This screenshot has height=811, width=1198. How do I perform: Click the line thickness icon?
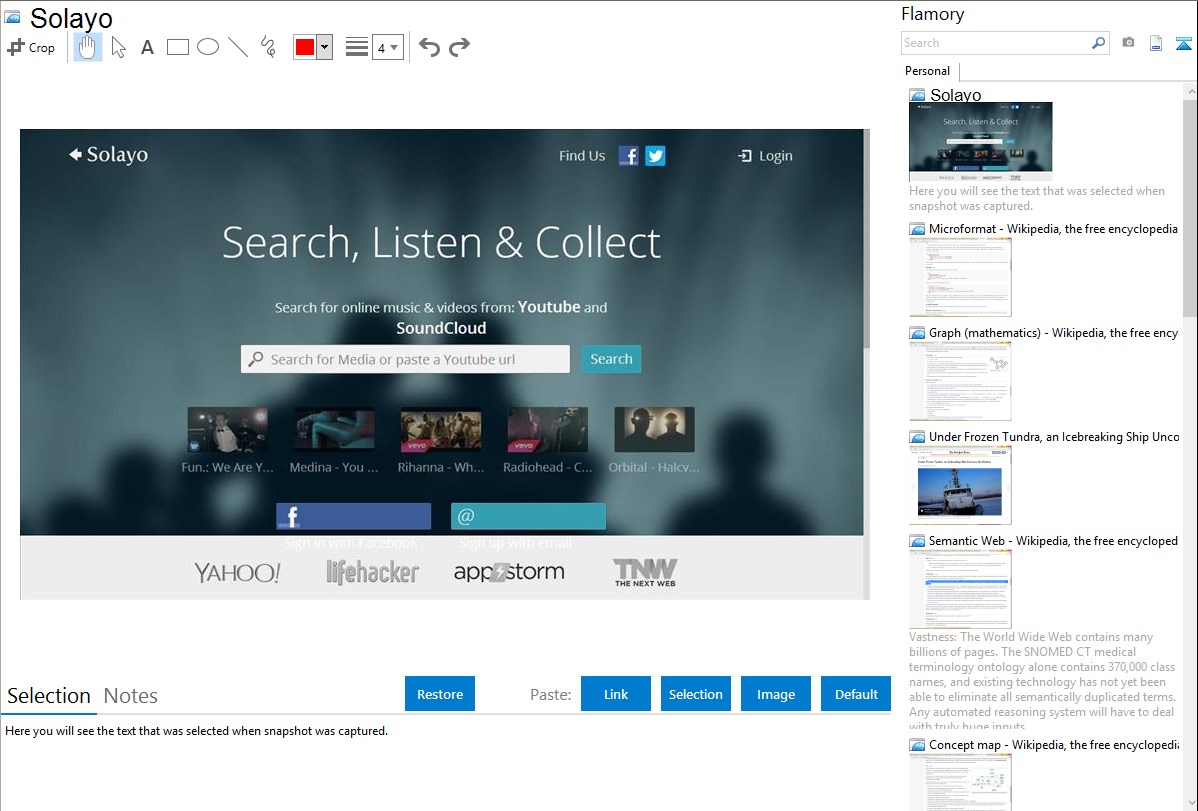pos(356,47)
